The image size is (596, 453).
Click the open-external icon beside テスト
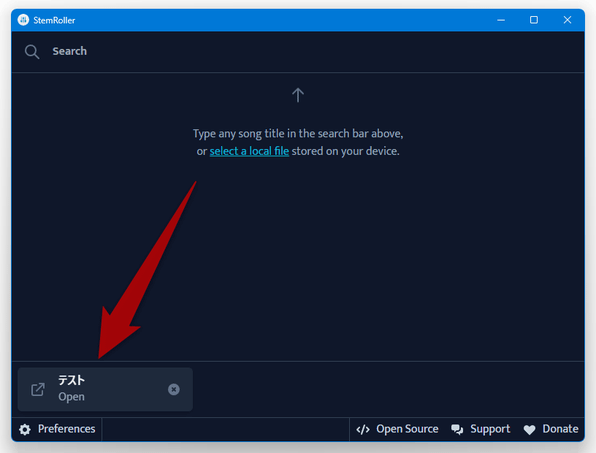pos(38,390)
